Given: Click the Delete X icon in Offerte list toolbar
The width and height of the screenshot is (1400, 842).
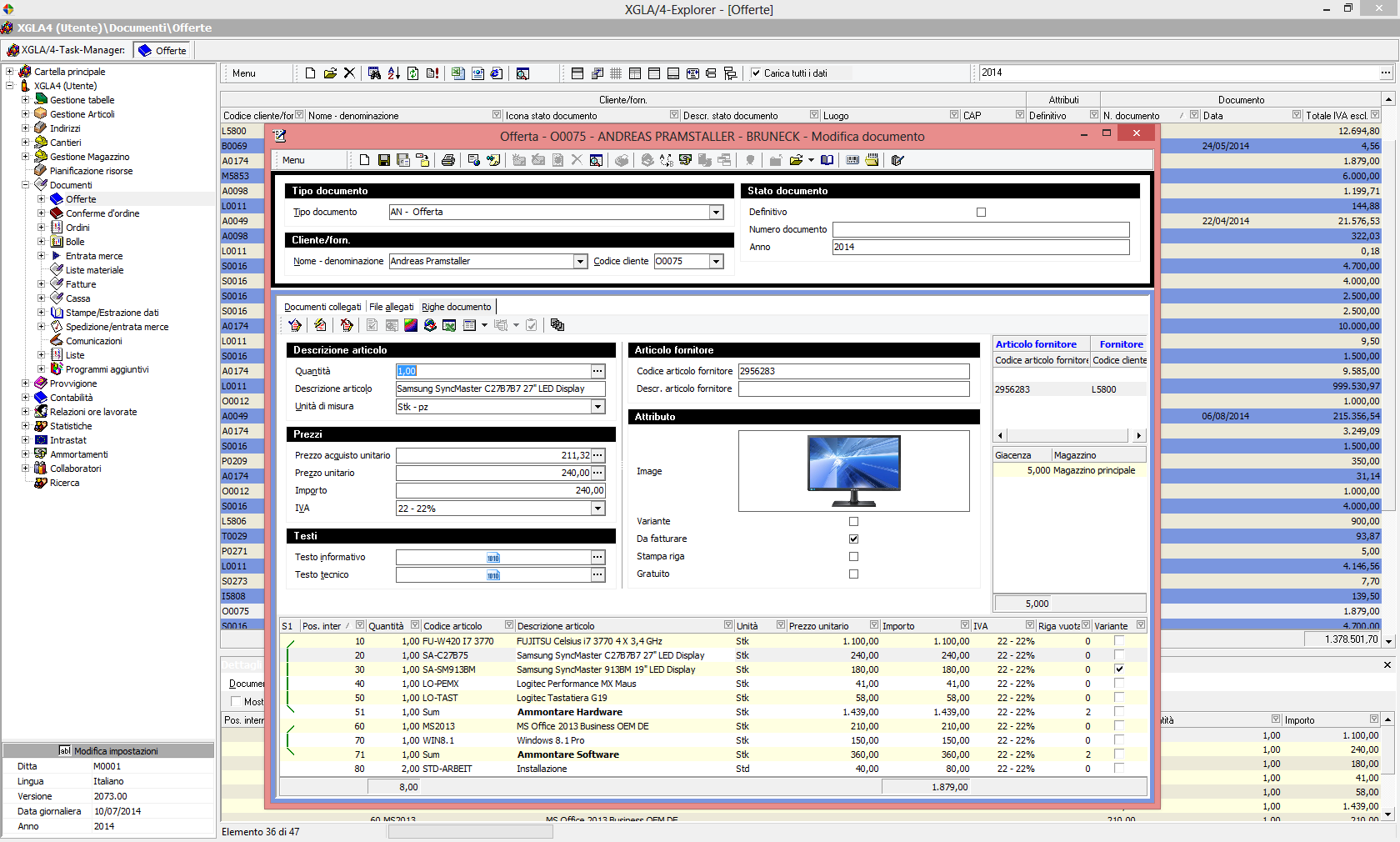Looking at the screenshot, I should (x=349, y=73).
